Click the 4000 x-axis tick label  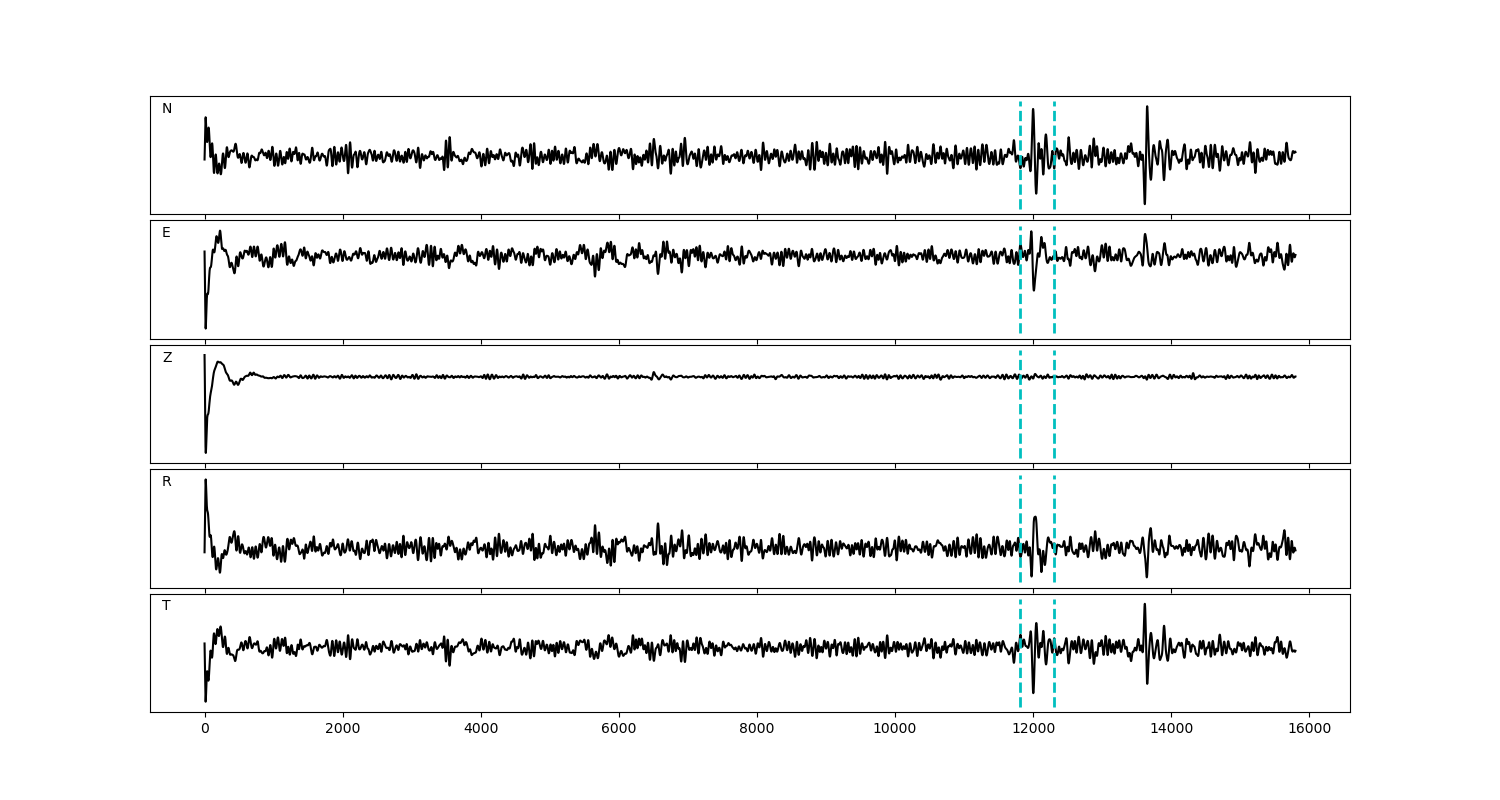(481, 729)
